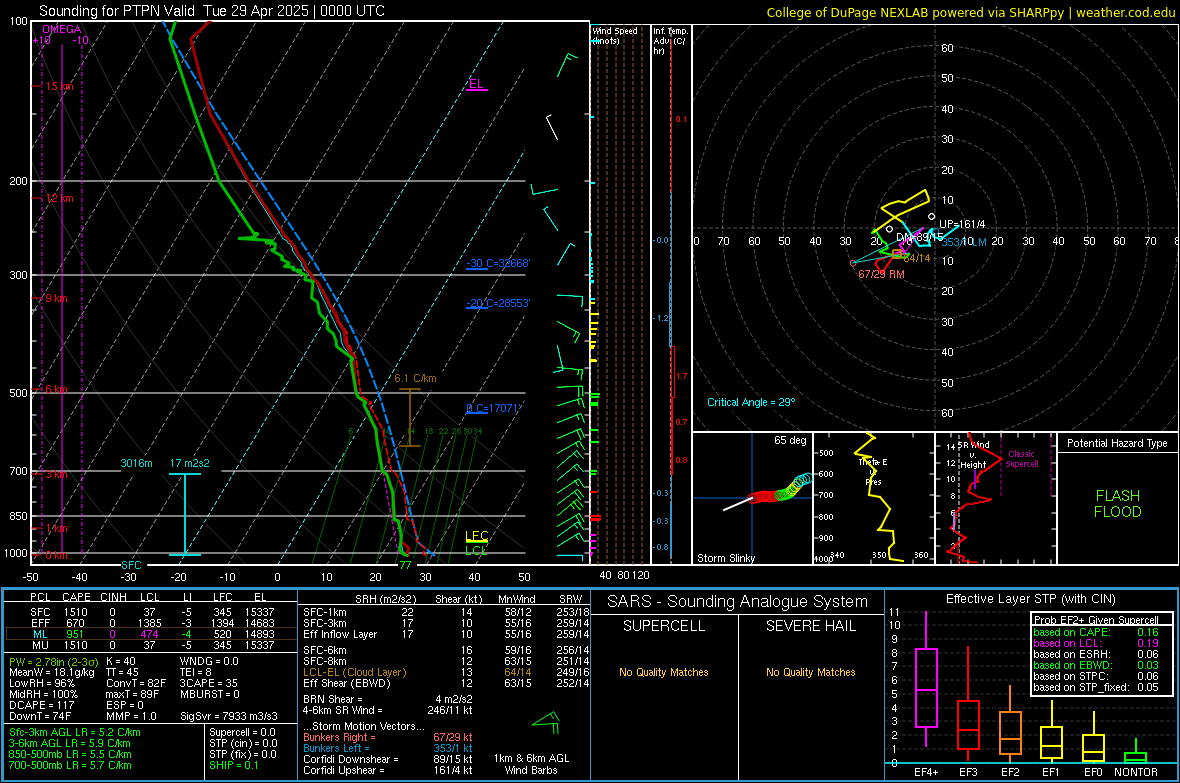Click the '12 km' height marker
Screen dimensions: 1180x783
[x=59, y=198]
